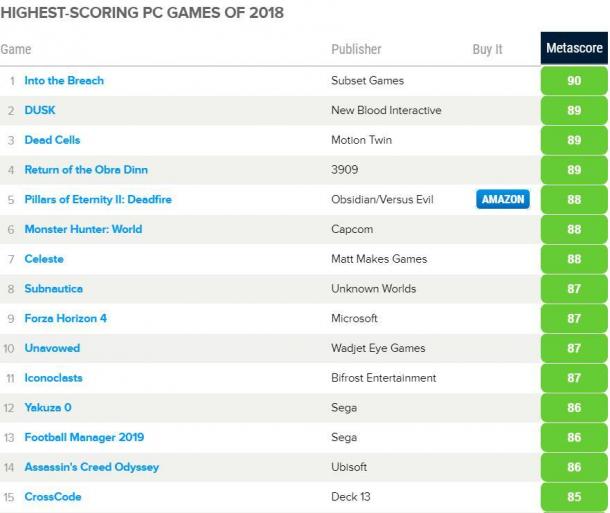Select the Matt Makes Games publisher text
Screen dimensions: 610x513
[379, 259]
